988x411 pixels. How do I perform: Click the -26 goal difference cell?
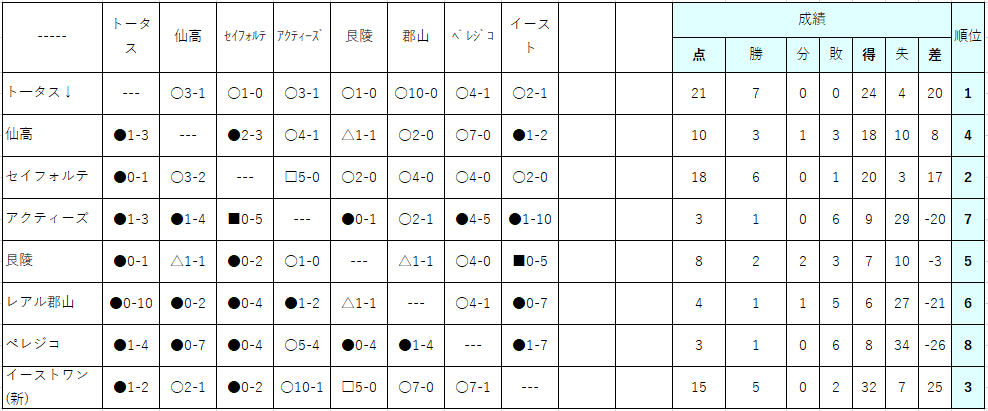click(x=934, y=345)
